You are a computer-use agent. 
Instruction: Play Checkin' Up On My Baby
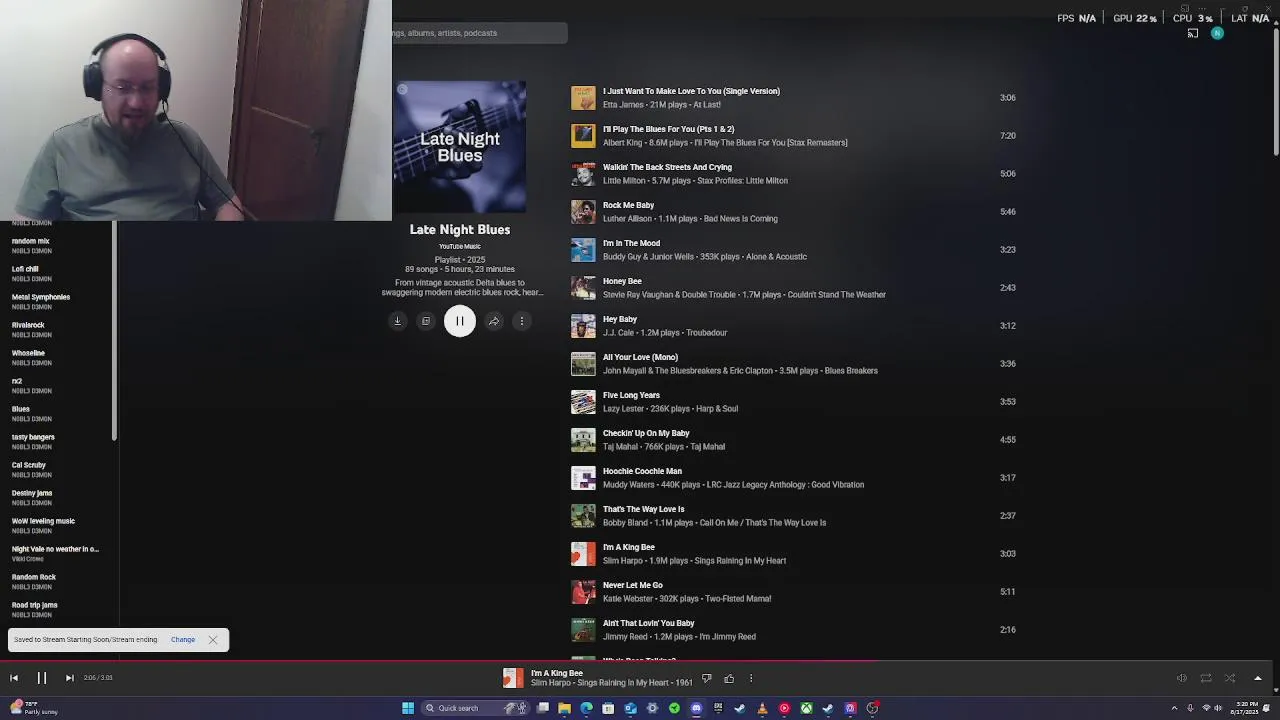pos(646,433)
